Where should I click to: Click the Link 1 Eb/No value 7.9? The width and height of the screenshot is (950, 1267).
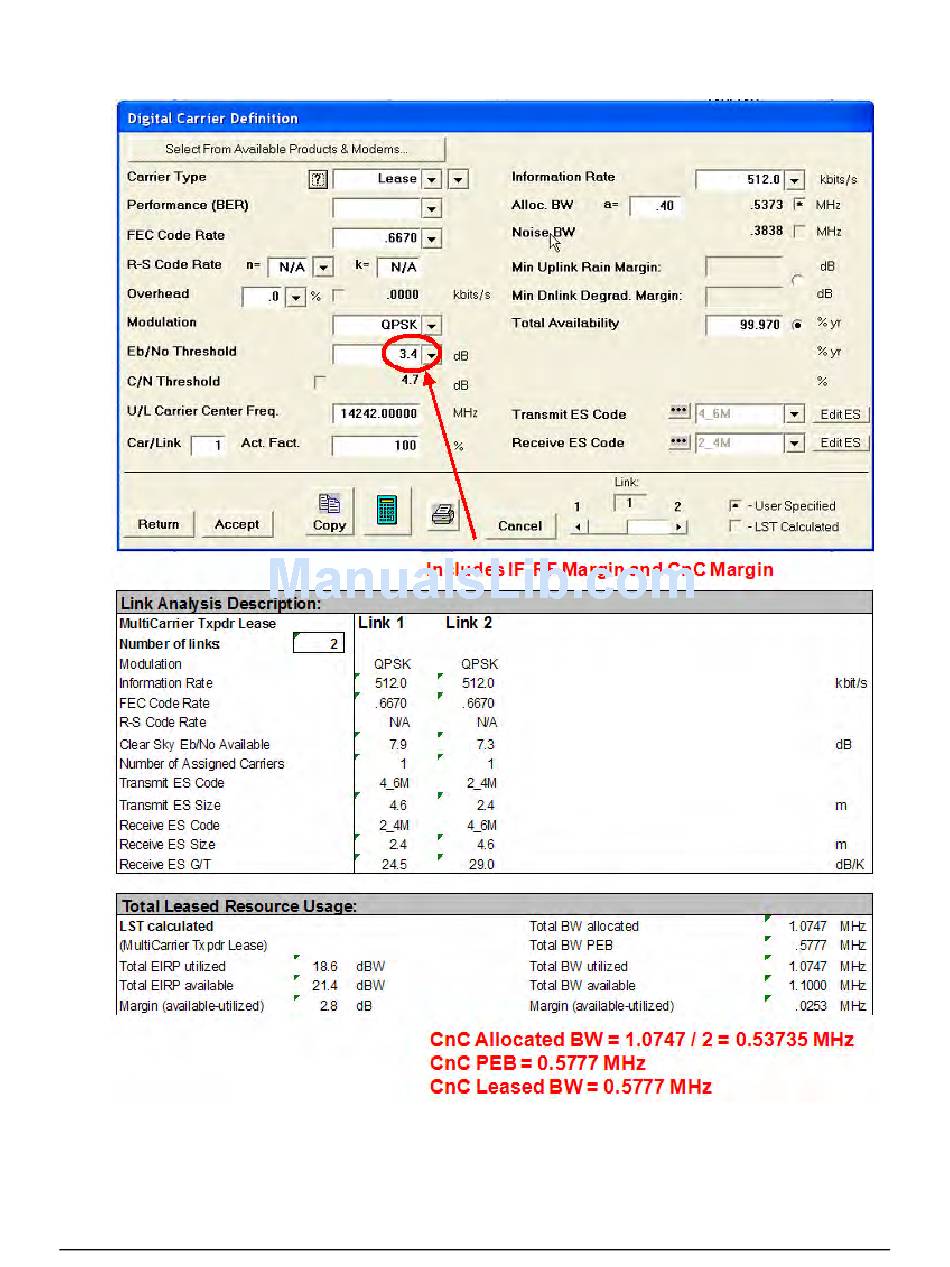pyautogui.click(x=397, y=744)
